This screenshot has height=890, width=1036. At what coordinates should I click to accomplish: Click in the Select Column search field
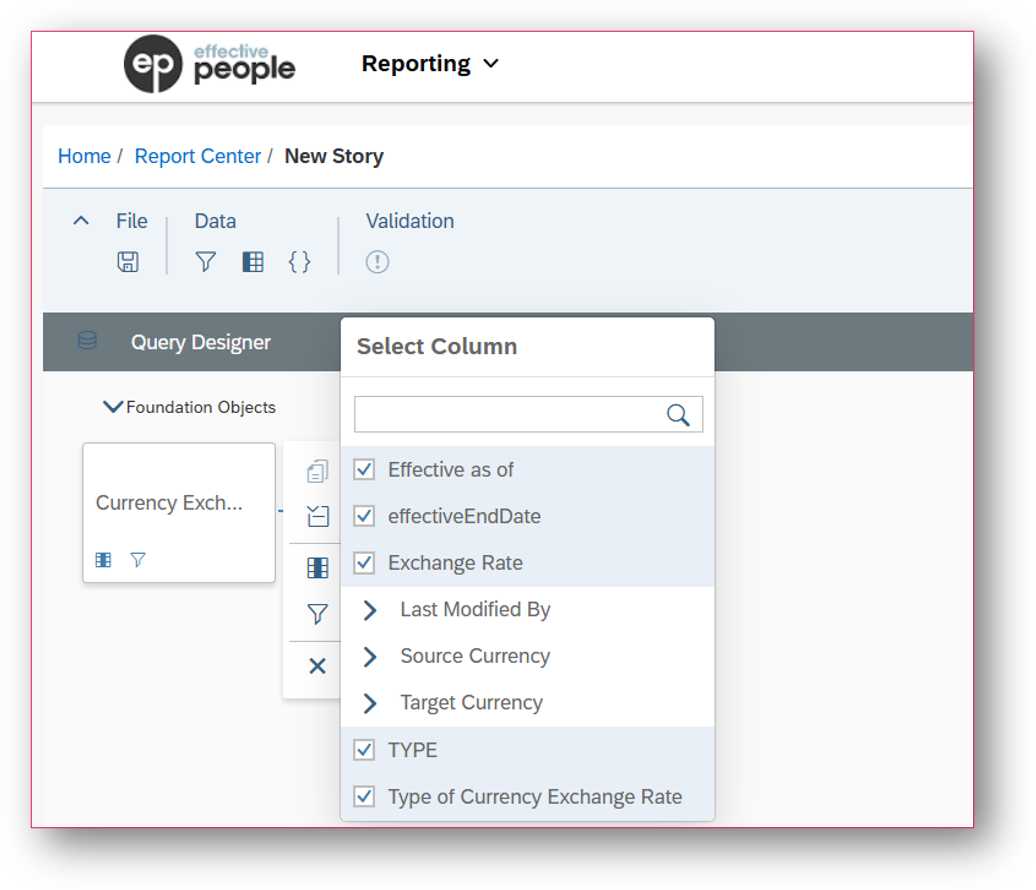point(529,414)
